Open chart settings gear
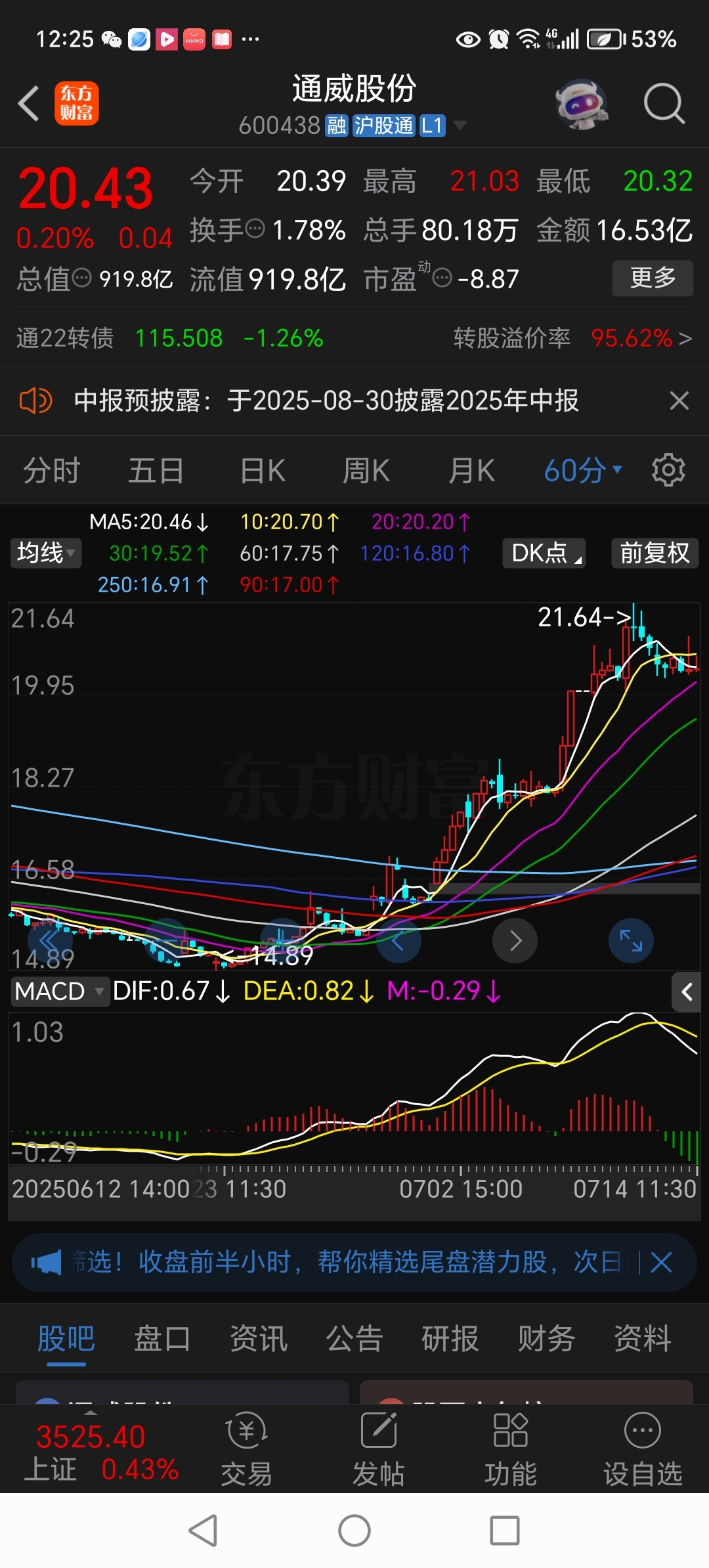 (x=668, y=470)
